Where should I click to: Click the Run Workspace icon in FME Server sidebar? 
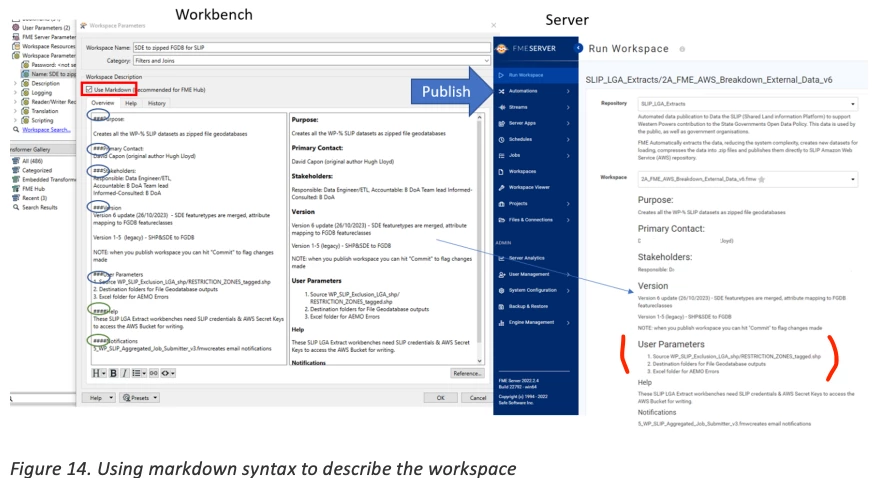point(501,75)
